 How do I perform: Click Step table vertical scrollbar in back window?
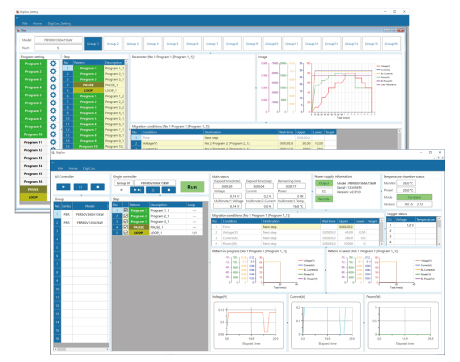coord(127,104)
